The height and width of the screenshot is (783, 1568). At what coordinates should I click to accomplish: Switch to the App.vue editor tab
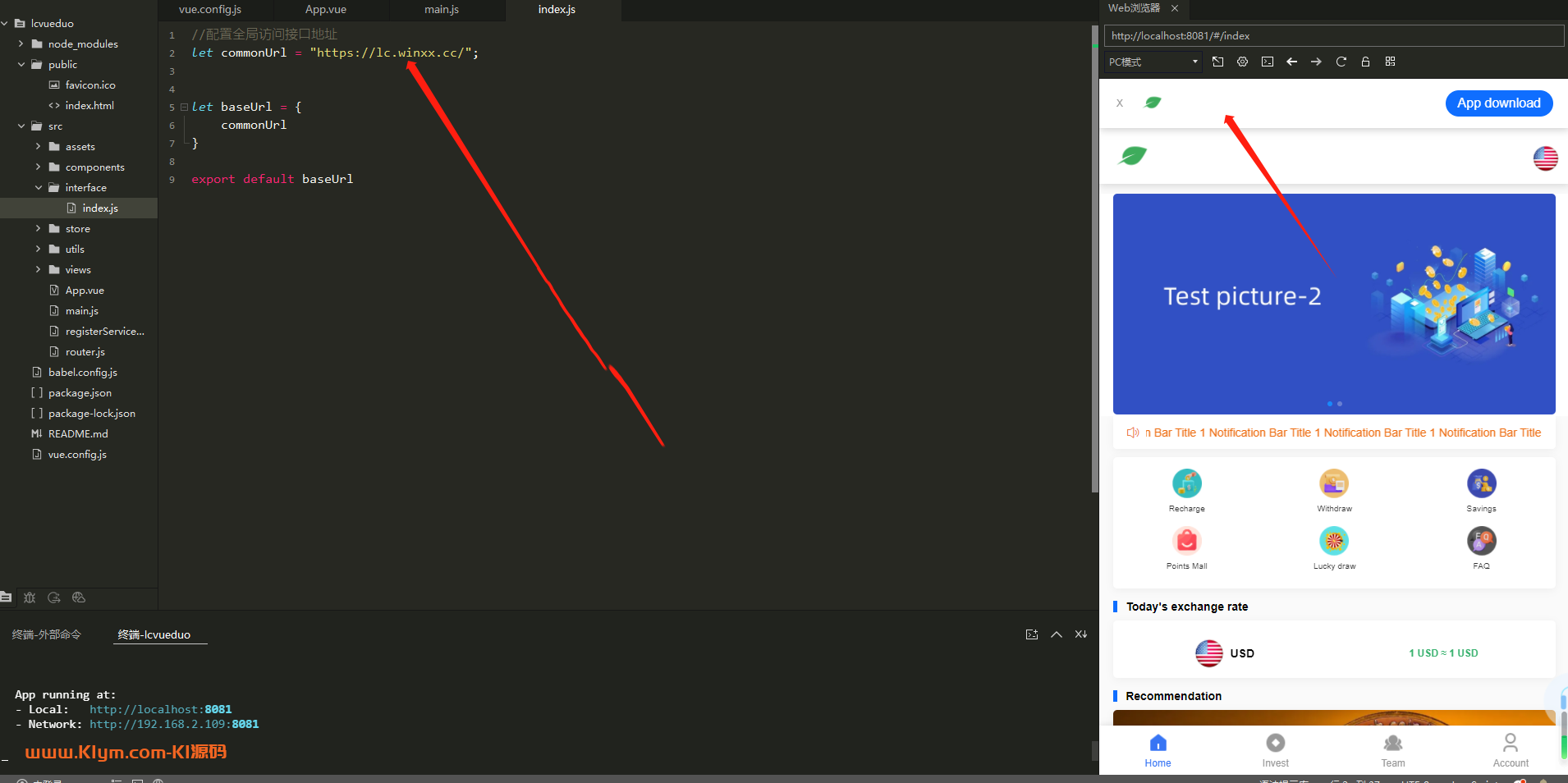point(326,10)
